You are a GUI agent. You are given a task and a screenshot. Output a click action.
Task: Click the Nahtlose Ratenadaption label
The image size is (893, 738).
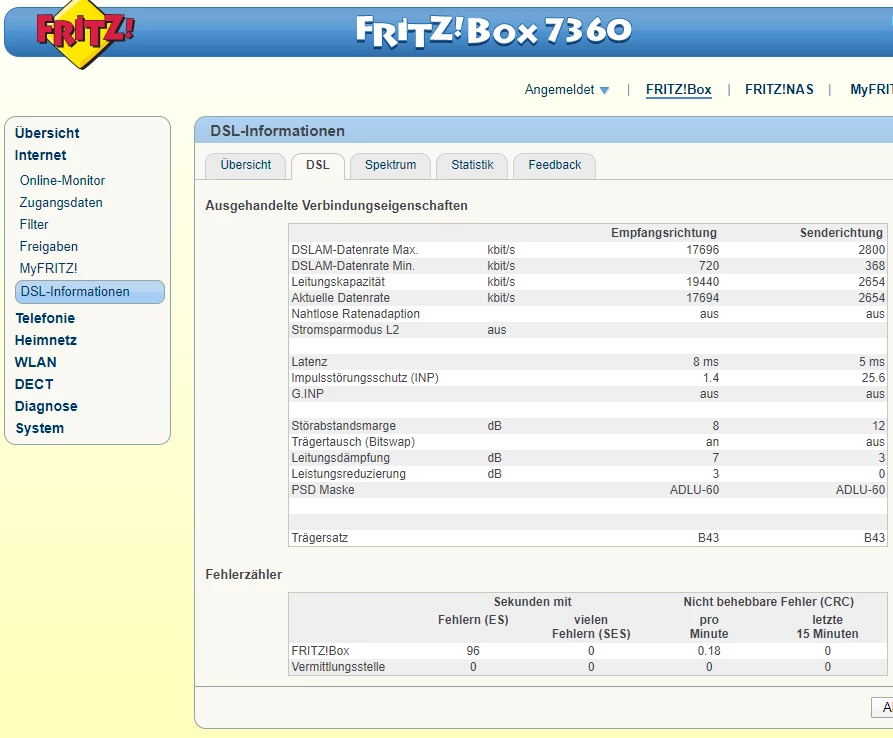(355, 314)
